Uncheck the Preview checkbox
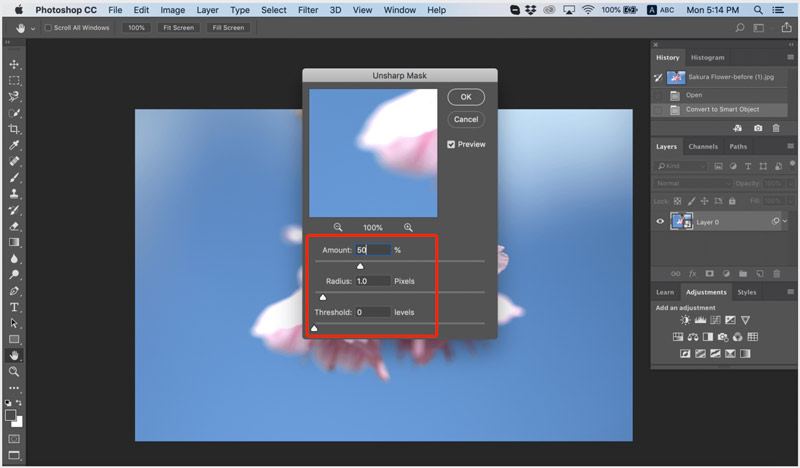 tap(451, 144)
